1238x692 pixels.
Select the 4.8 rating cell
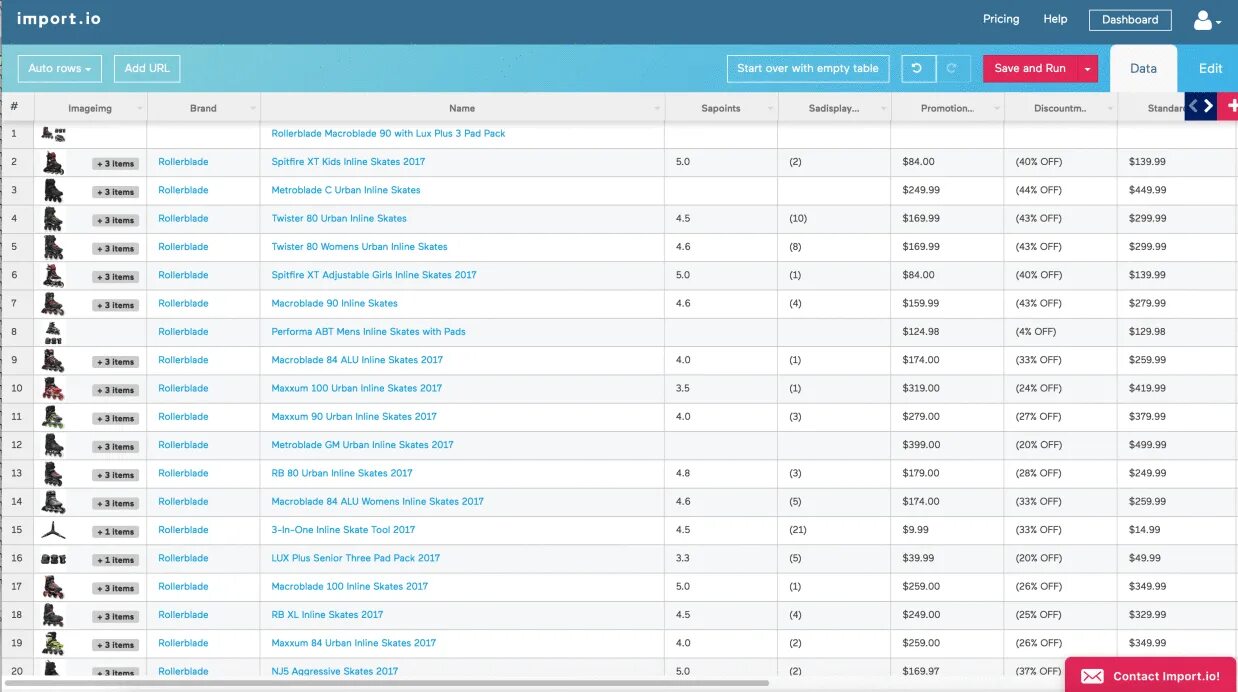(x=721, y=473)
